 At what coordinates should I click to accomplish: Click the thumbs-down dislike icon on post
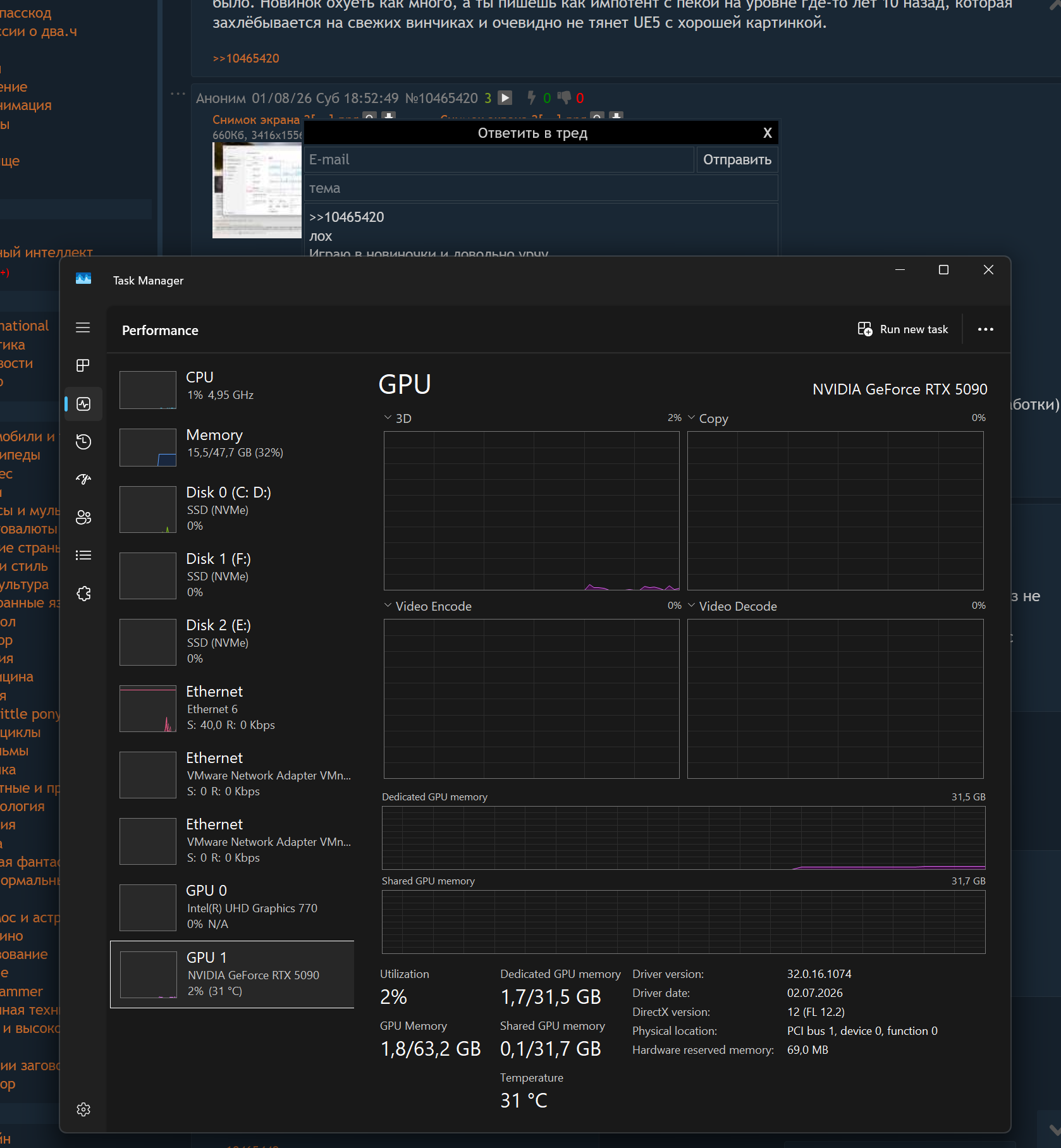click(564, 97)
